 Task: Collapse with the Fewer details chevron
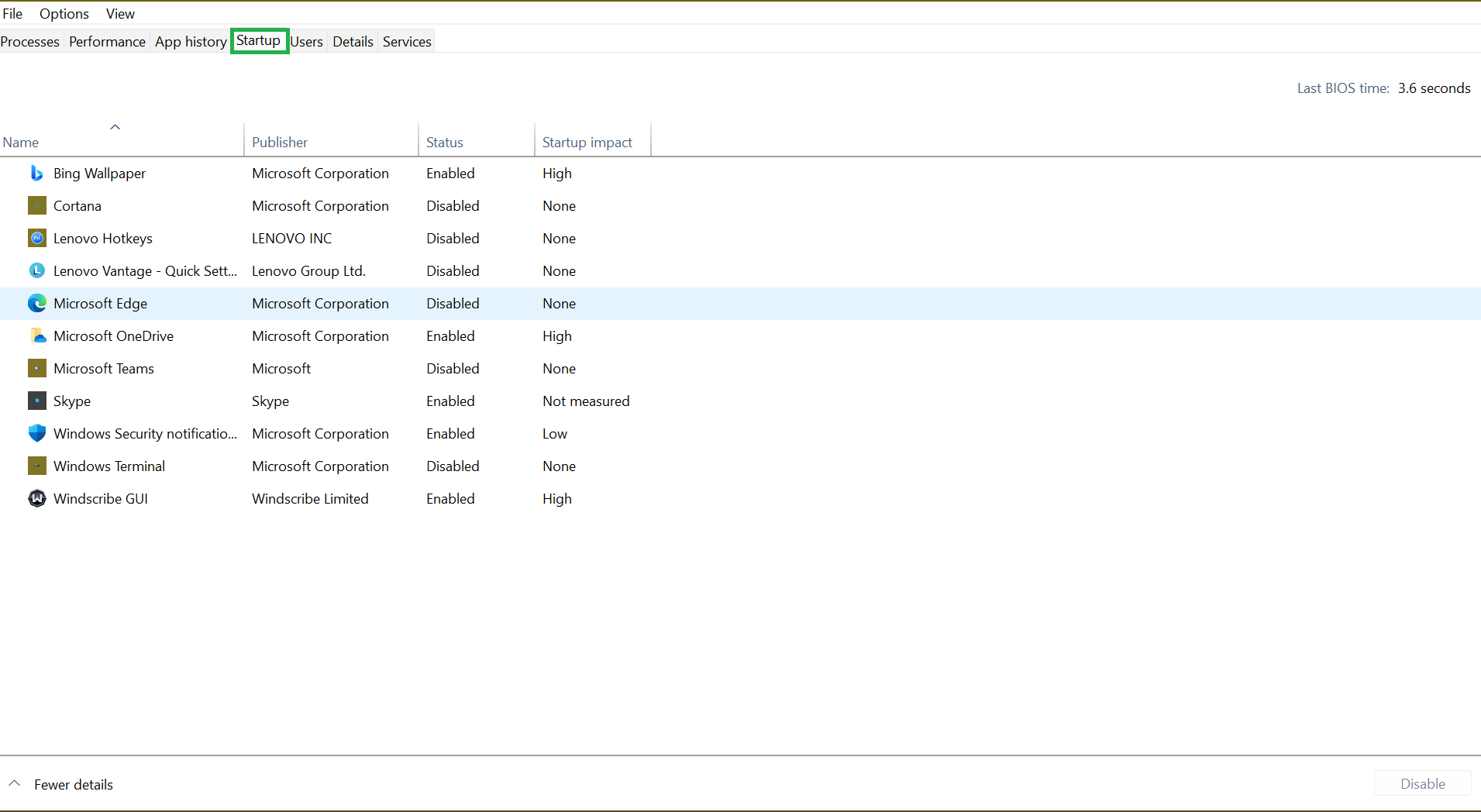pos(15,783)
